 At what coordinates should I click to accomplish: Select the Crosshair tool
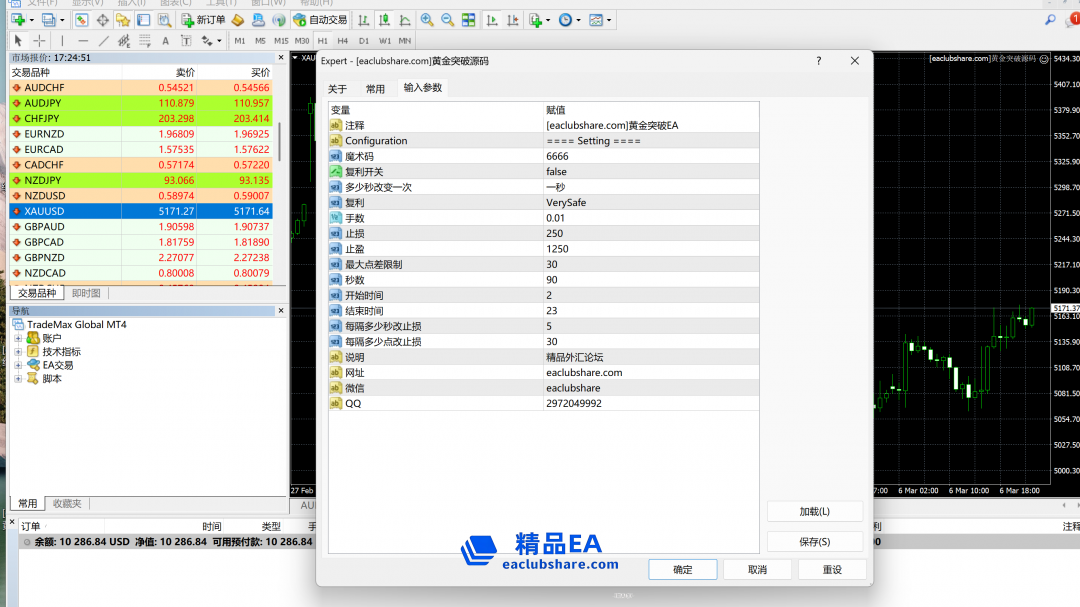(x=39, y=41)
